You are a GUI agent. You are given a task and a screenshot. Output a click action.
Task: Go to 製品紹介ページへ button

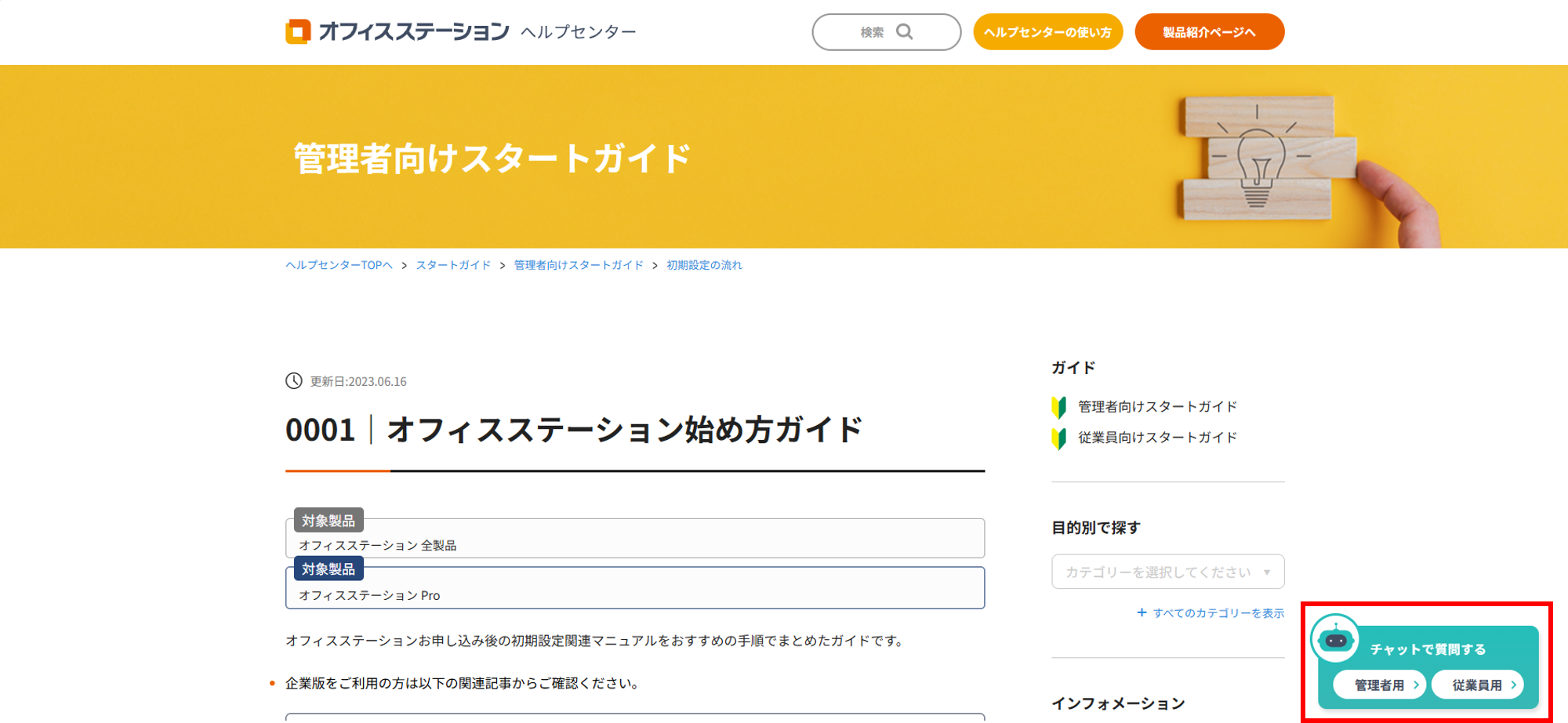point(1209,32)
